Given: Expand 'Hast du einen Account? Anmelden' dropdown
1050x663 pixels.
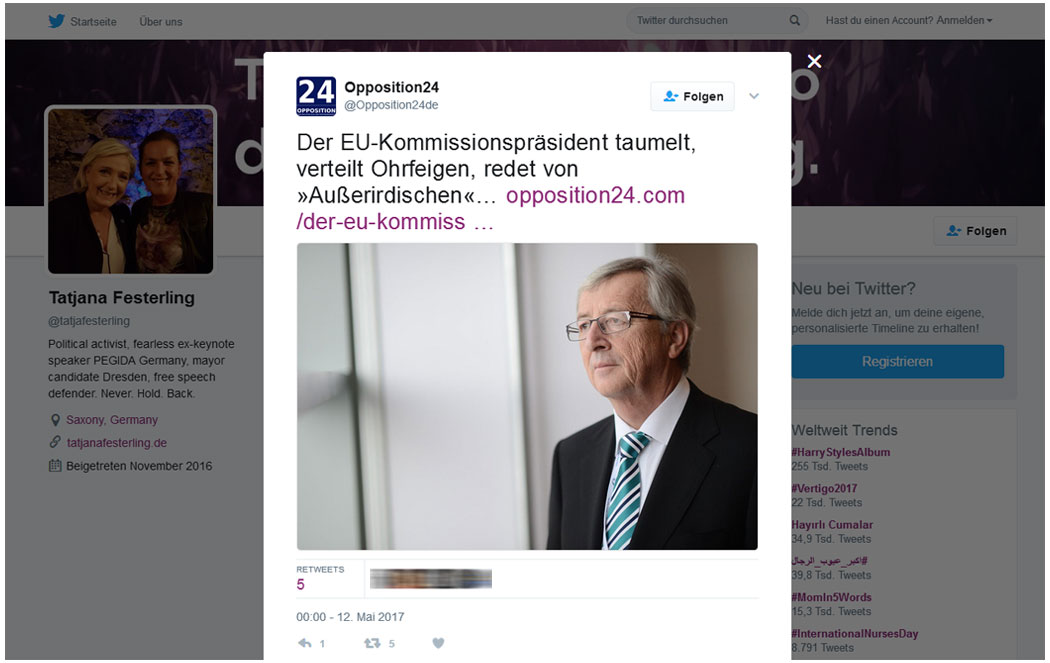Looking at the screenshot, I should [909, 21].
